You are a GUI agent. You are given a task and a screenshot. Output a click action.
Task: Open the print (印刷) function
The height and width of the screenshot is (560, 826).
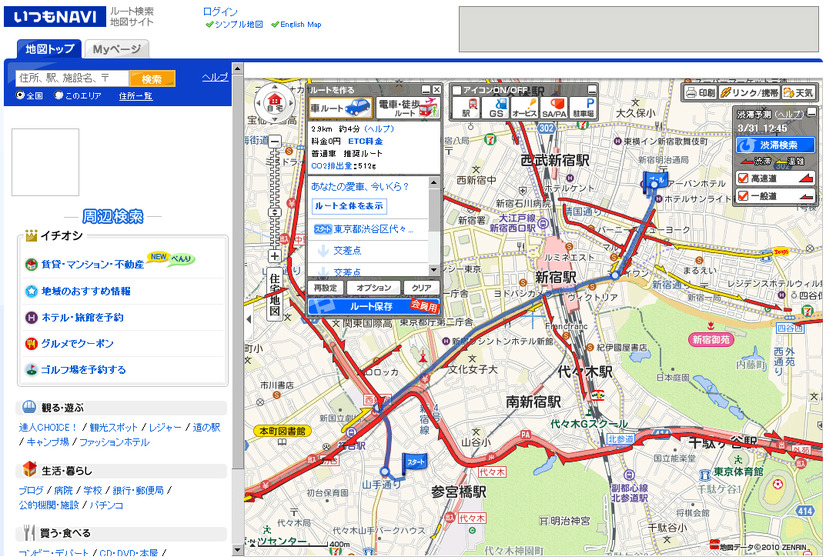coord(700,93)
